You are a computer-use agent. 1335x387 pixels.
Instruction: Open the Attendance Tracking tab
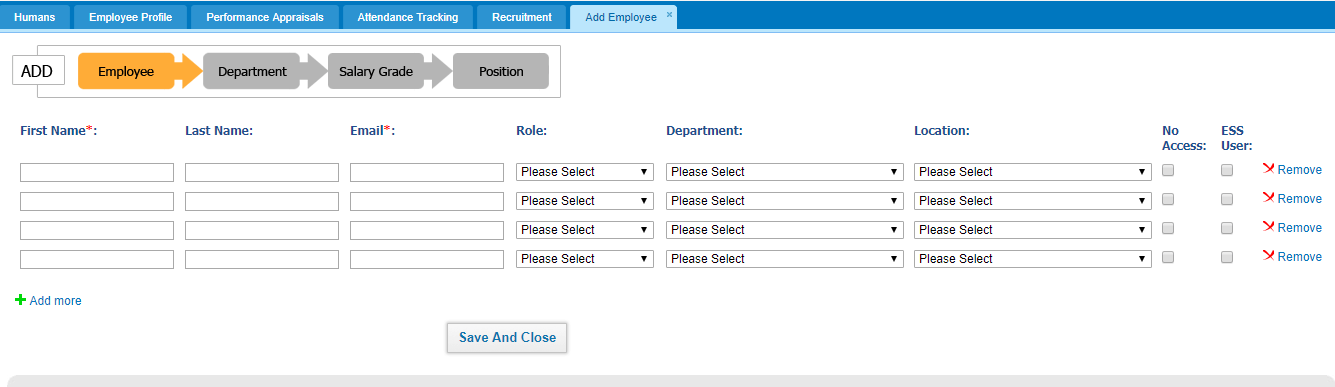408,17
